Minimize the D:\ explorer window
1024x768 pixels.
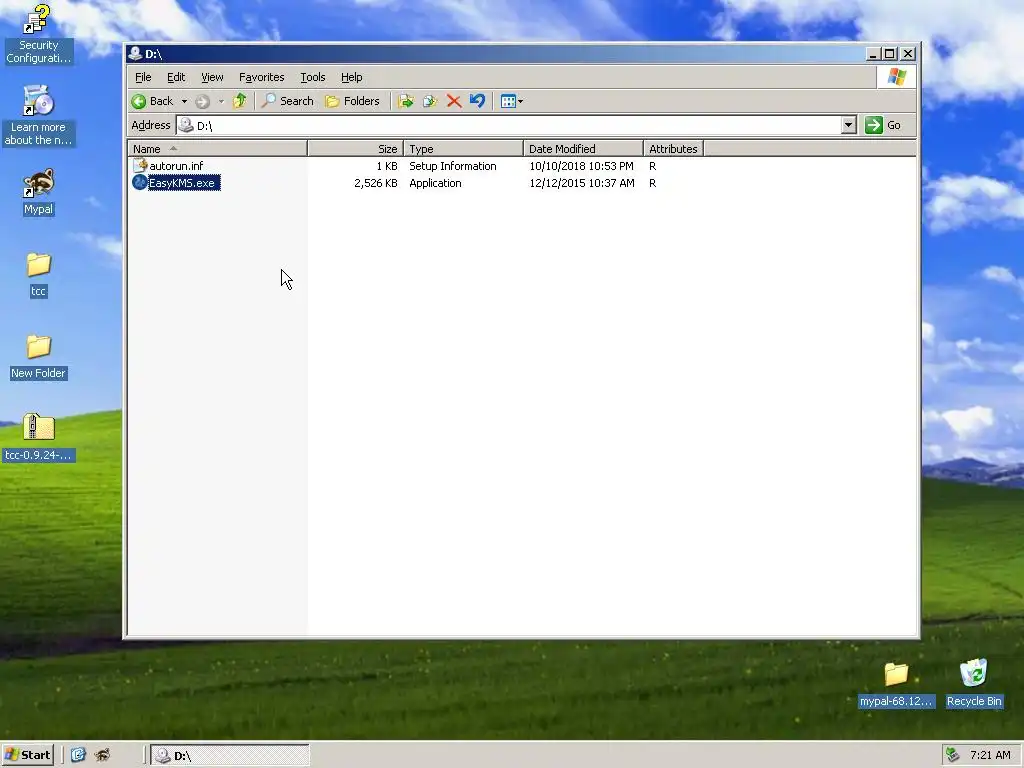click(872, 54)
